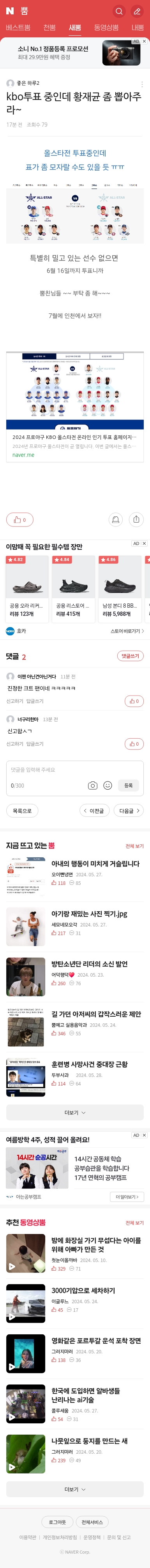
Task: Expand 더보기 under 추천 동영상뿜
Action: coord(75,1489)
